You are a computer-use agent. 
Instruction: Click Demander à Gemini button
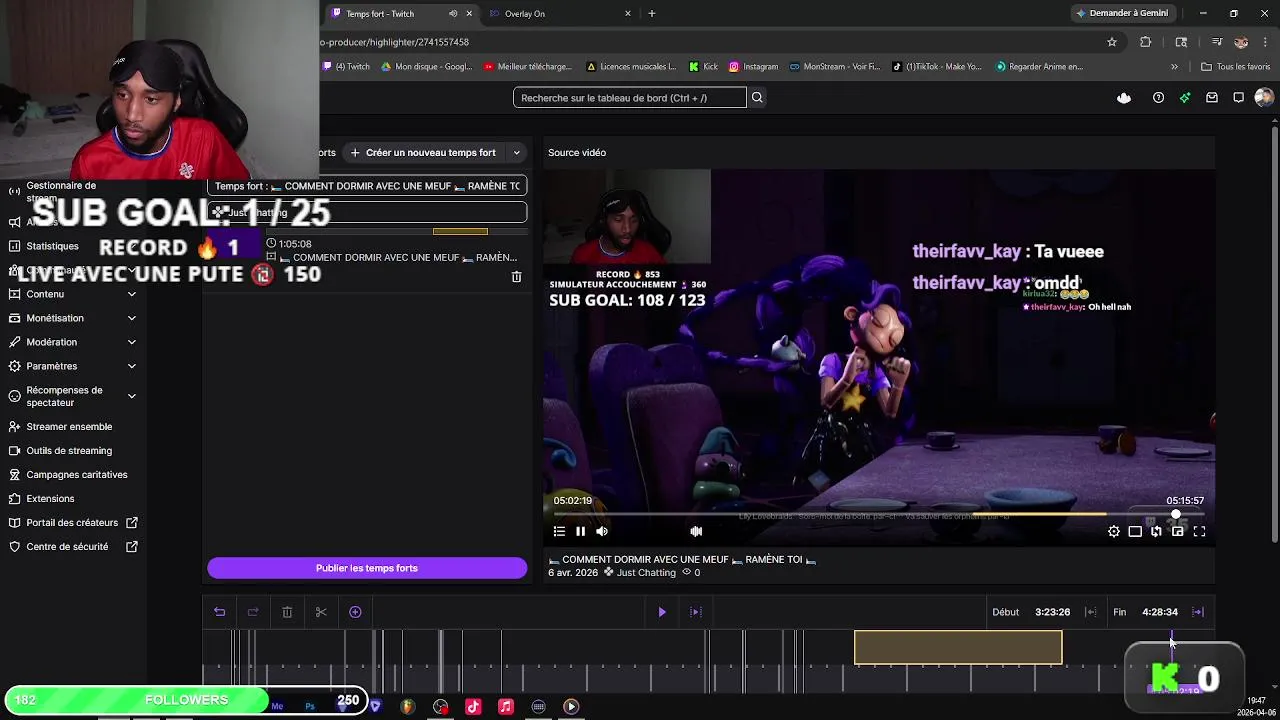click(1121, 13)
